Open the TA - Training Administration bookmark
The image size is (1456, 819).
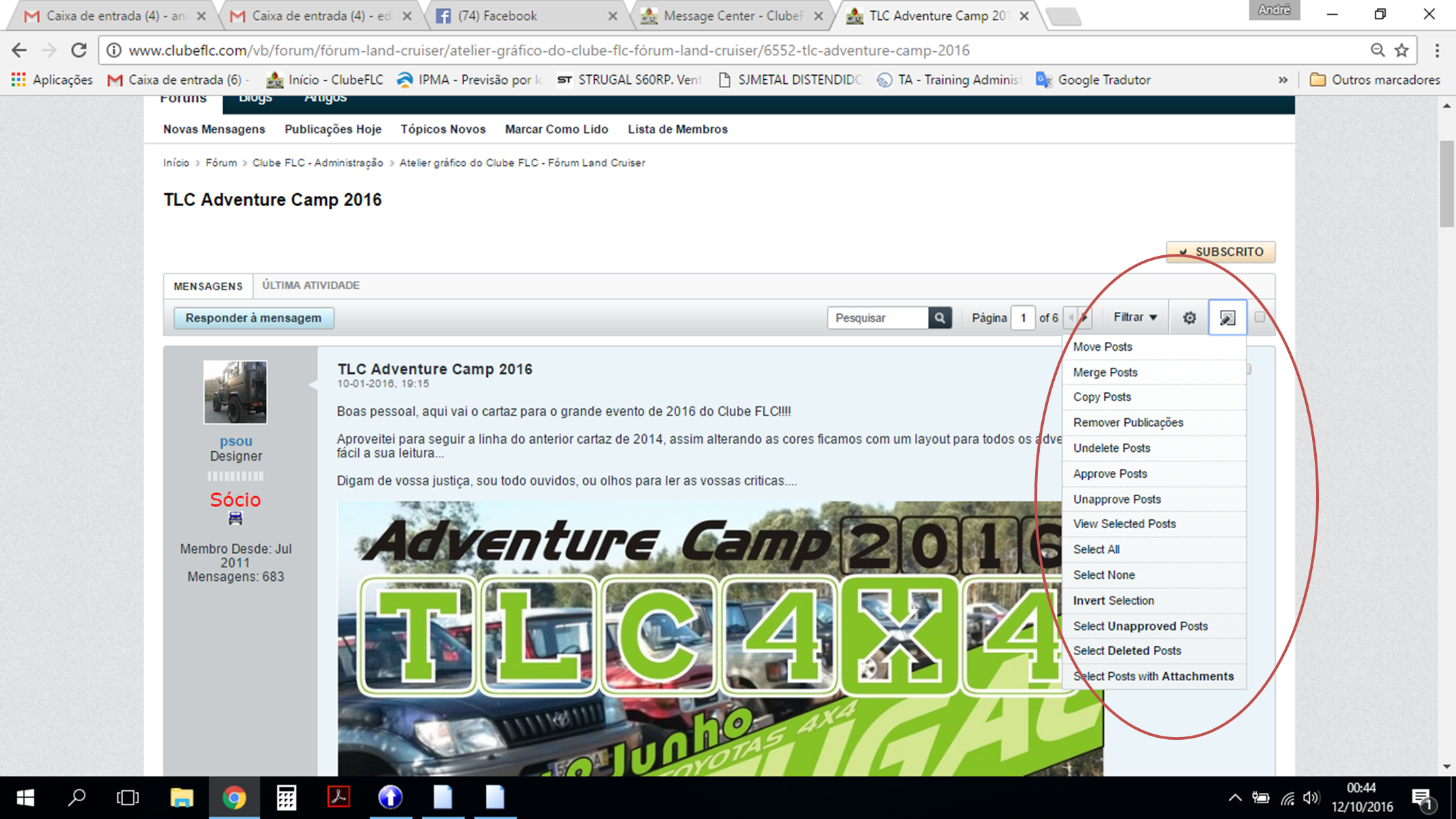(949, 80)
